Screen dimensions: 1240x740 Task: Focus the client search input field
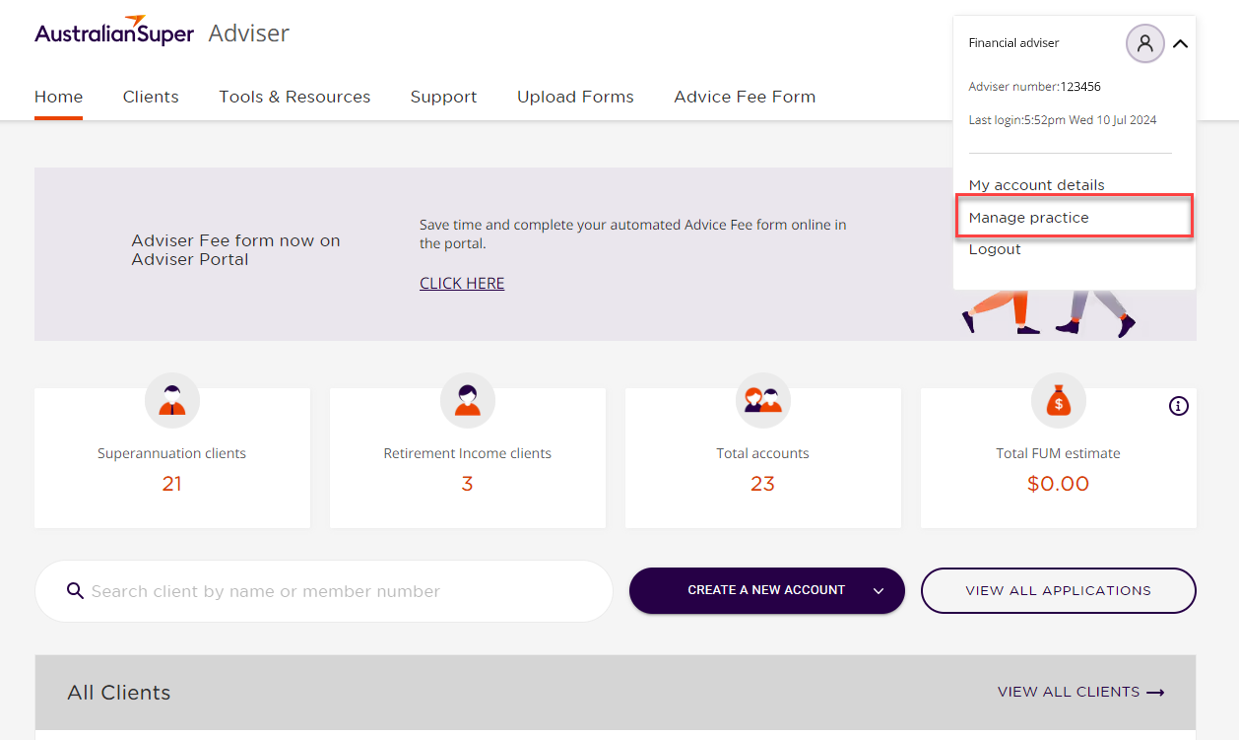(324, 591)
